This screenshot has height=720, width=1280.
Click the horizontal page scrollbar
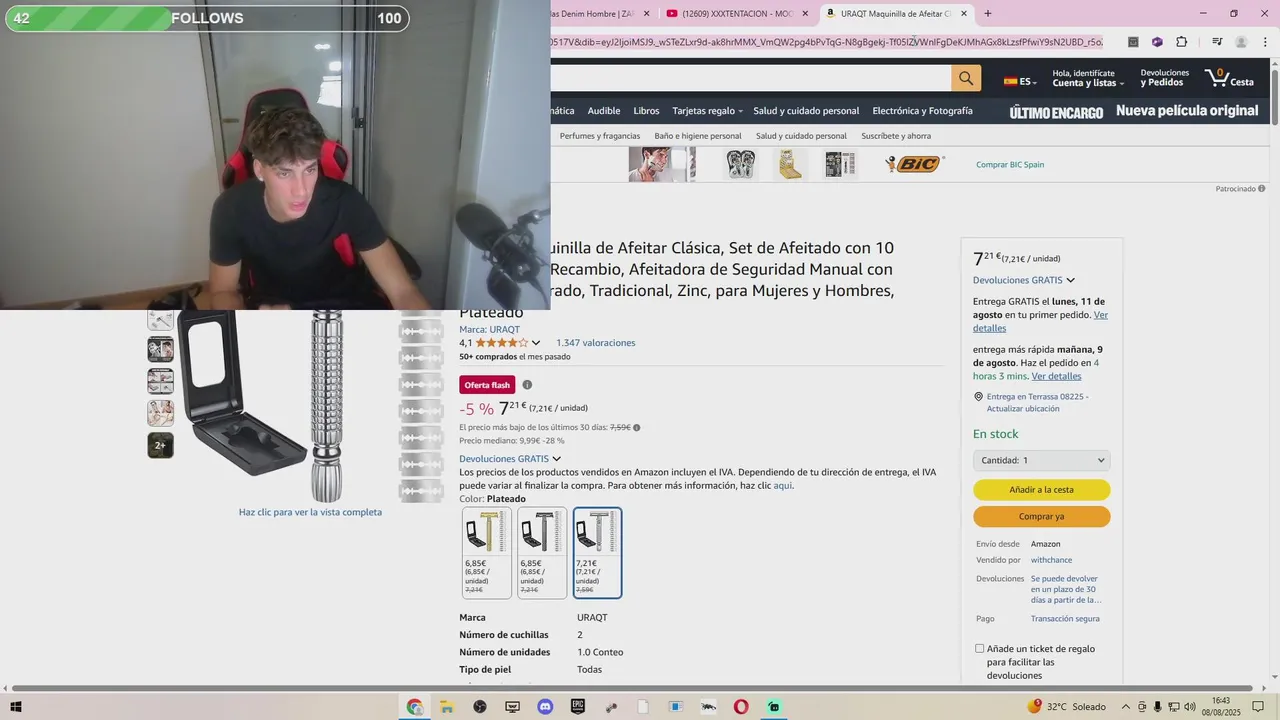tap(632, 688)
